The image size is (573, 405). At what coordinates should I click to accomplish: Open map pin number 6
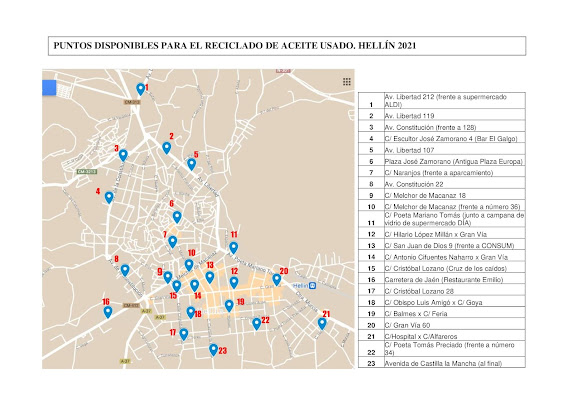click(177, 217)
